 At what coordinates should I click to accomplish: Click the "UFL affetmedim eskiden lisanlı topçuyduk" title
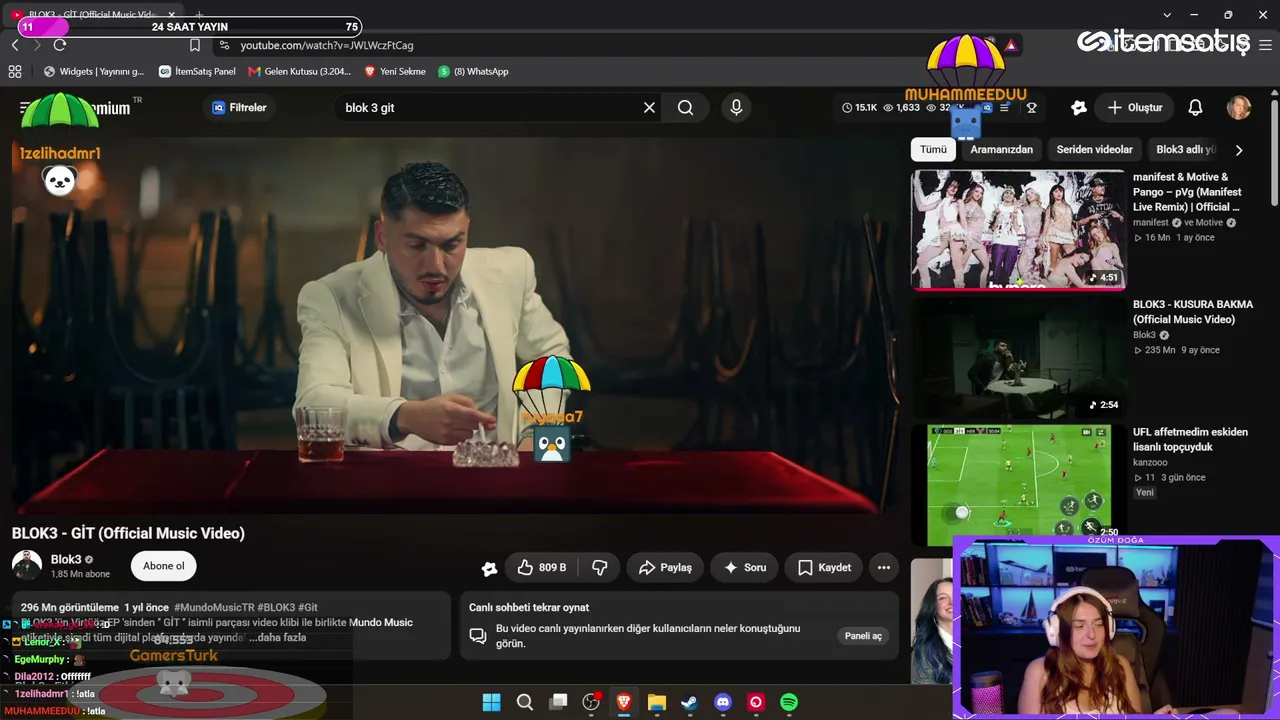coord(1190,440)
